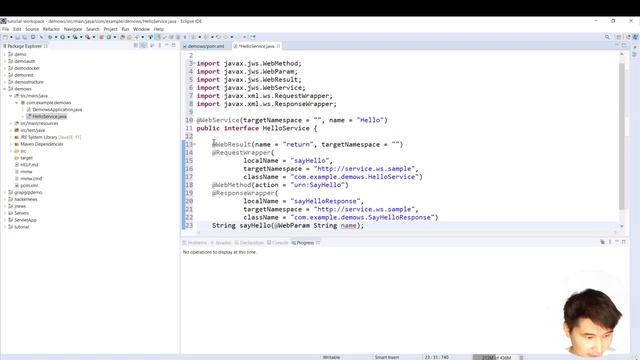The width and height of the screenshot is (640, 360).
Task: Click the editor vertical scrollbar
Action: (x=622, y=137)
